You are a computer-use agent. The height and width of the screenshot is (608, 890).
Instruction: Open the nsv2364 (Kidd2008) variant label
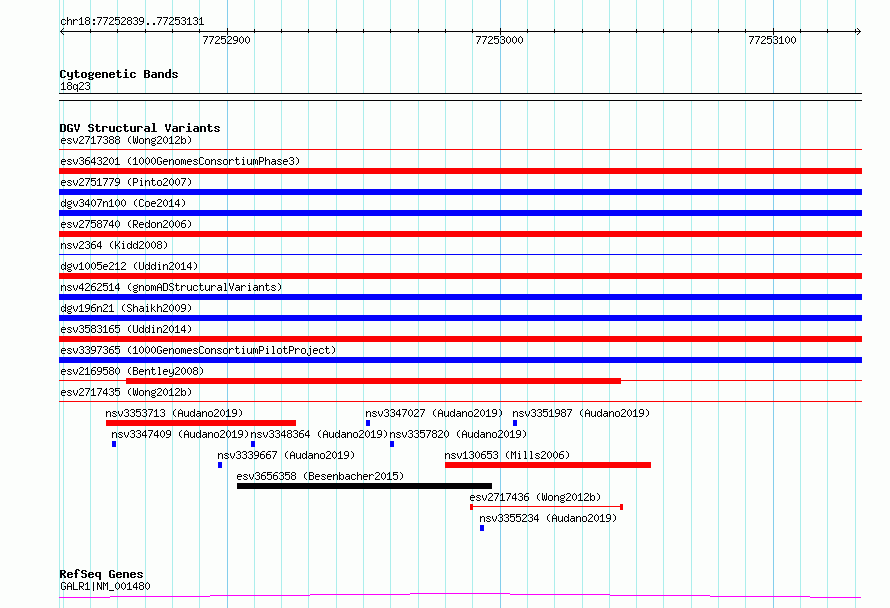(114, 245)
